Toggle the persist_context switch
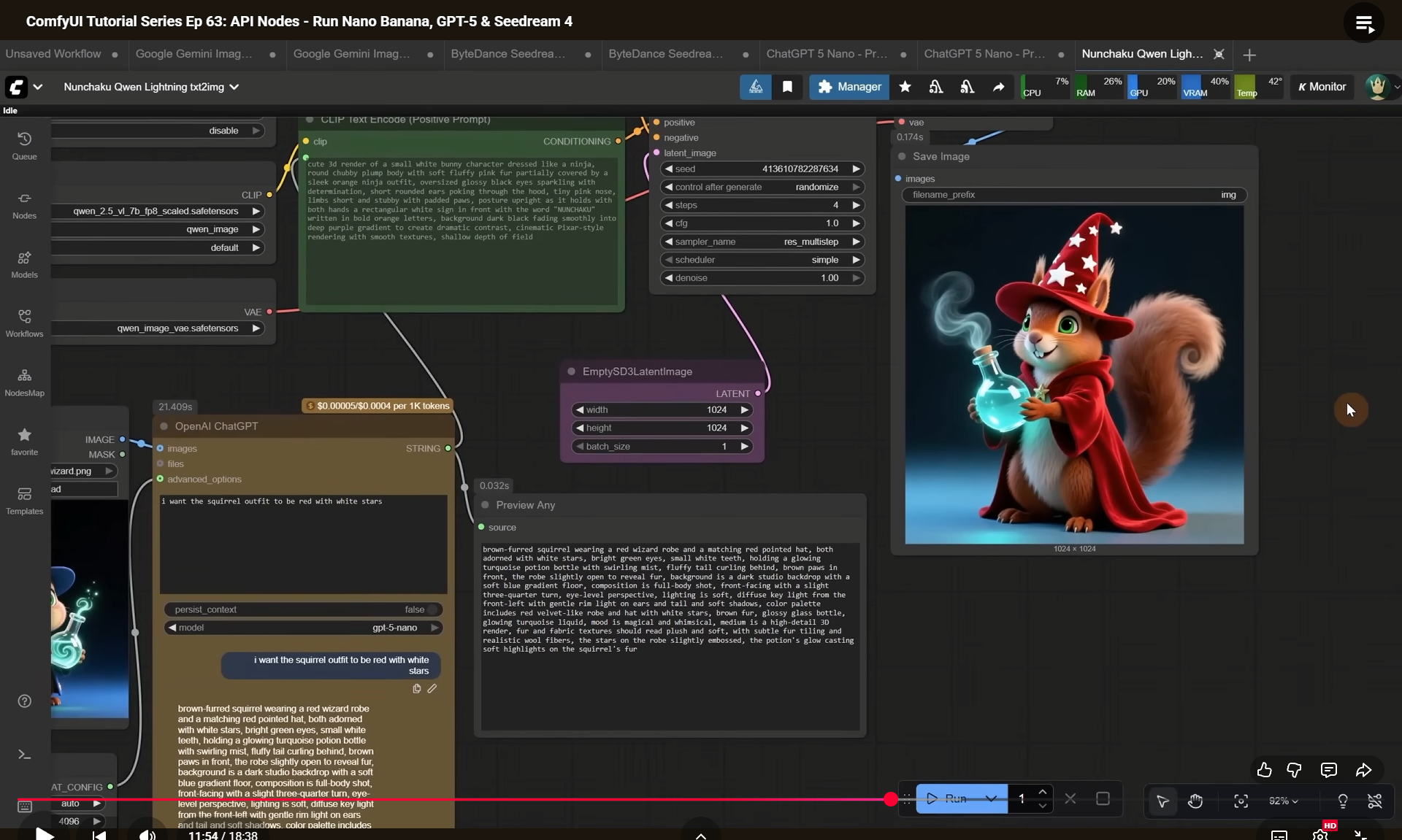 [433, 609]
